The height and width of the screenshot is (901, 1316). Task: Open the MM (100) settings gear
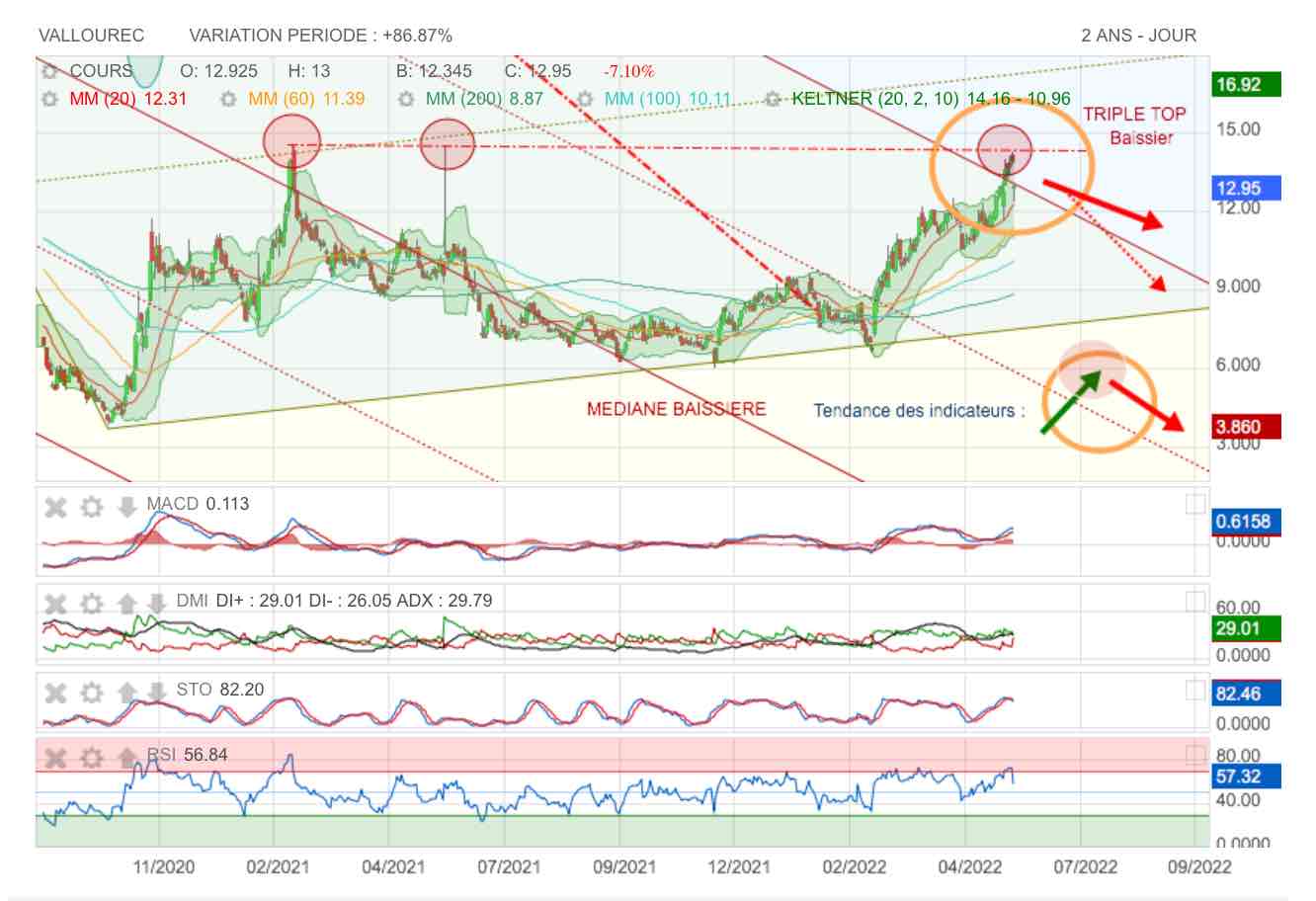[585, 99]
